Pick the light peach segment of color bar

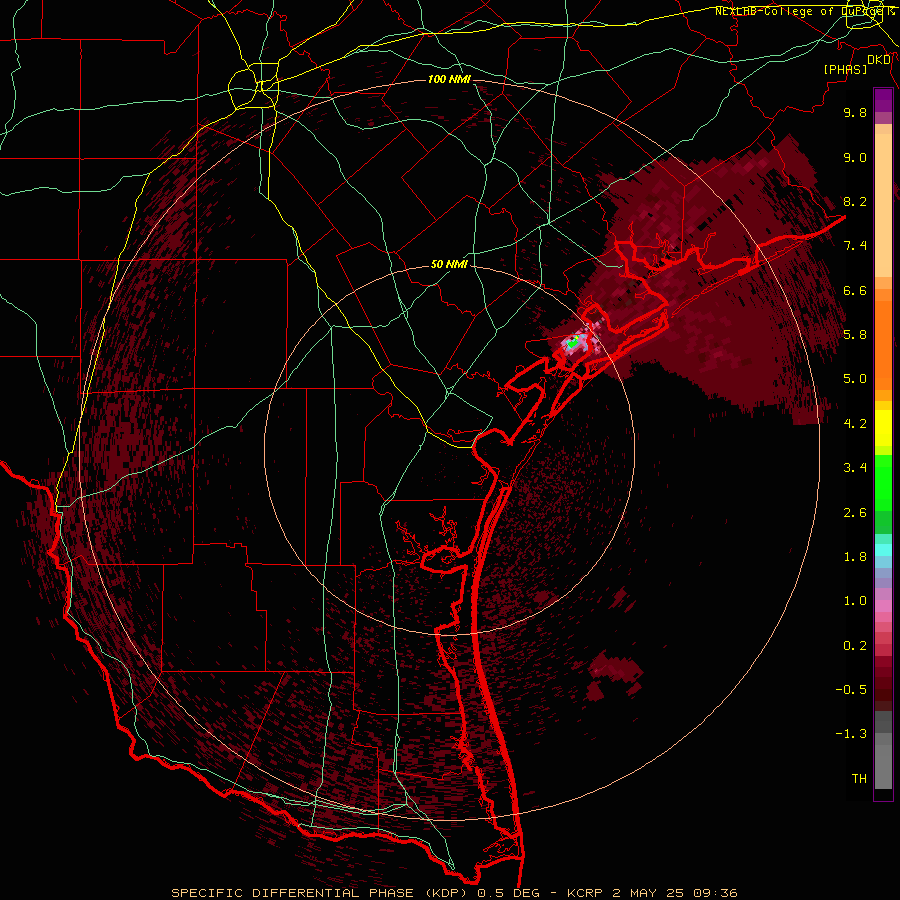(x=883, y=207)
